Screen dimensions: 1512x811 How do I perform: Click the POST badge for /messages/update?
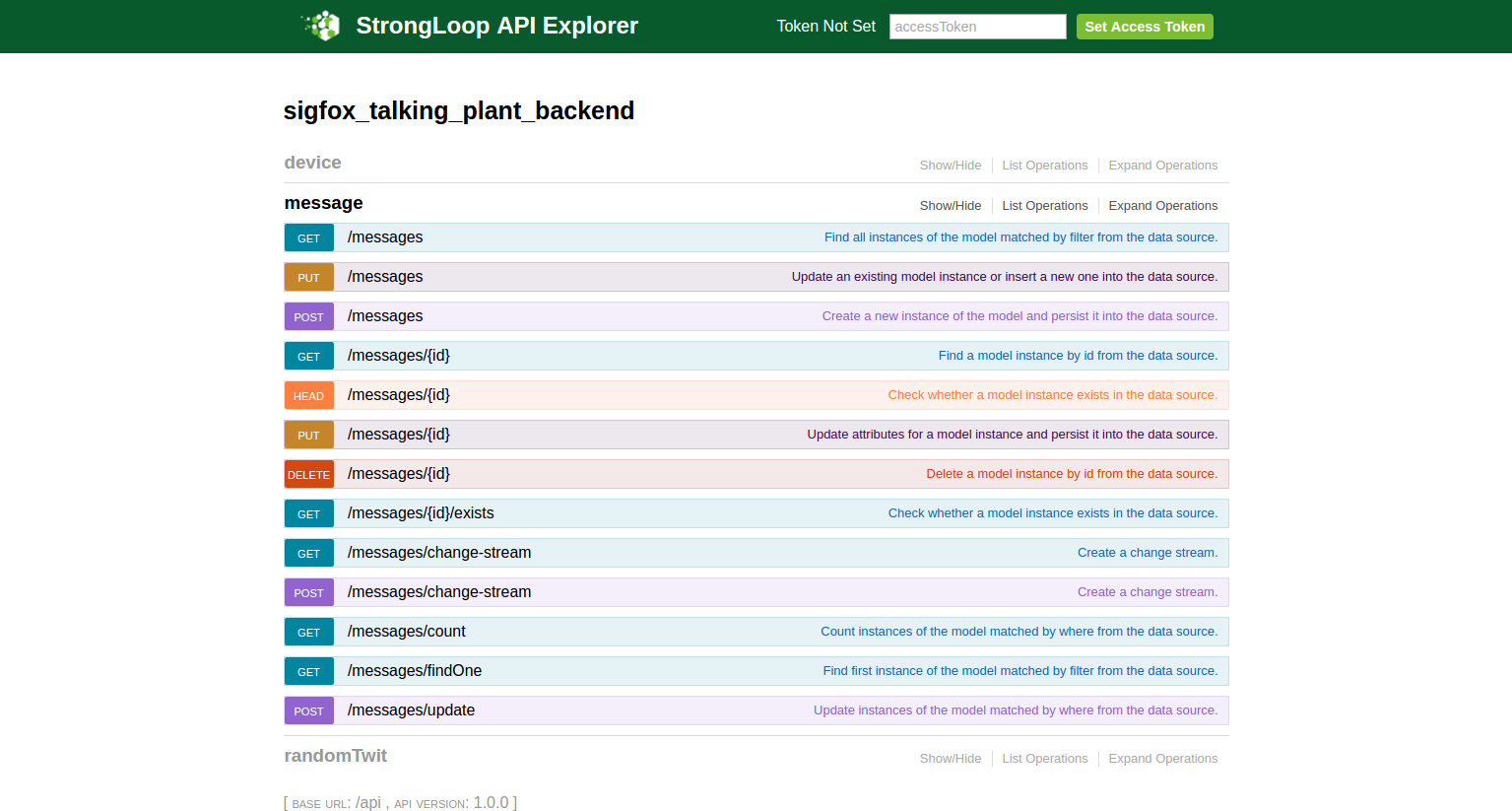(308, 710)
